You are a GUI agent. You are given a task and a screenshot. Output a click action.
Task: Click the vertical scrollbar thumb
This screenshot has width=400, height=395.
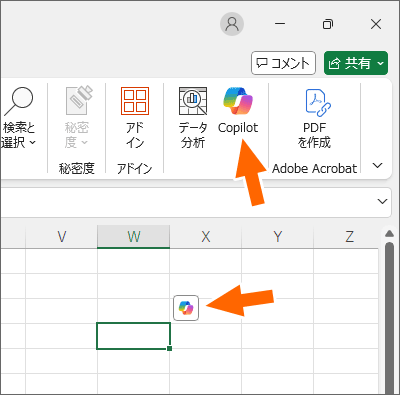click(389, 318)
